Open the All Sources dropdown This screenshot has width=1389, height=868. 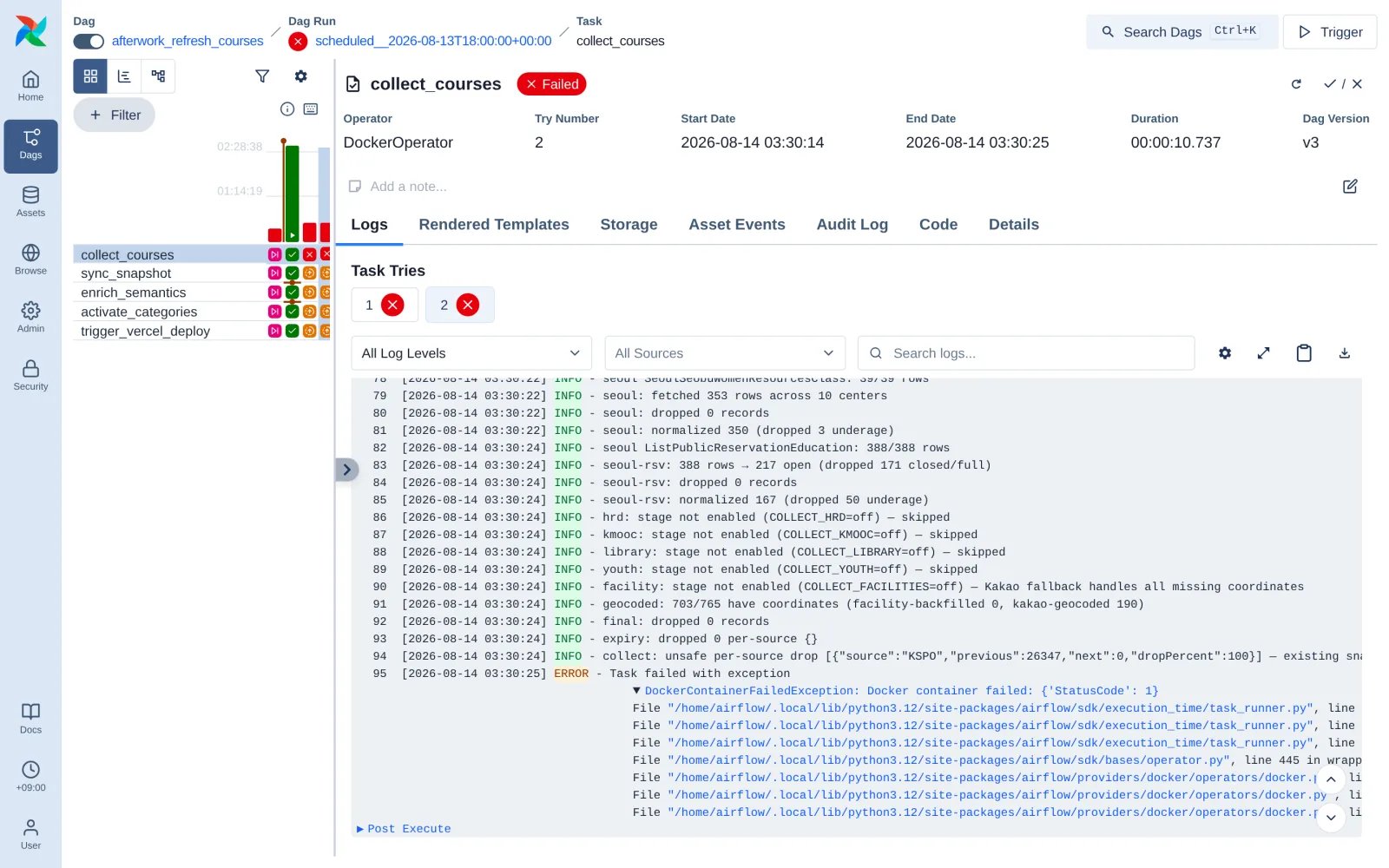[725, 353]
